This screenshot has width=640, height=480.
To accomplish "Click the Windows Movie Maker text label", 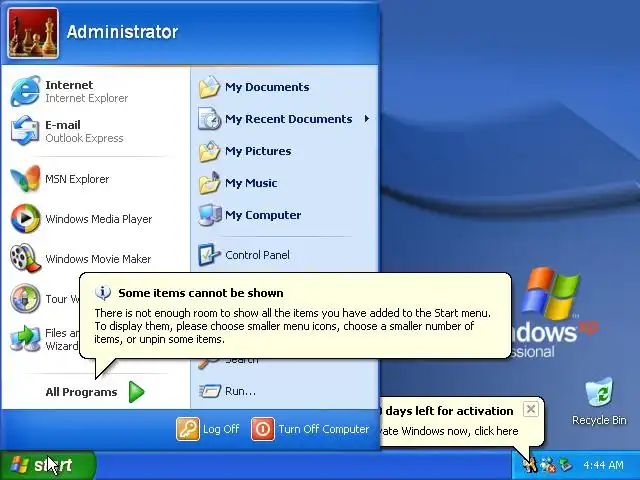I will point(98,259).
